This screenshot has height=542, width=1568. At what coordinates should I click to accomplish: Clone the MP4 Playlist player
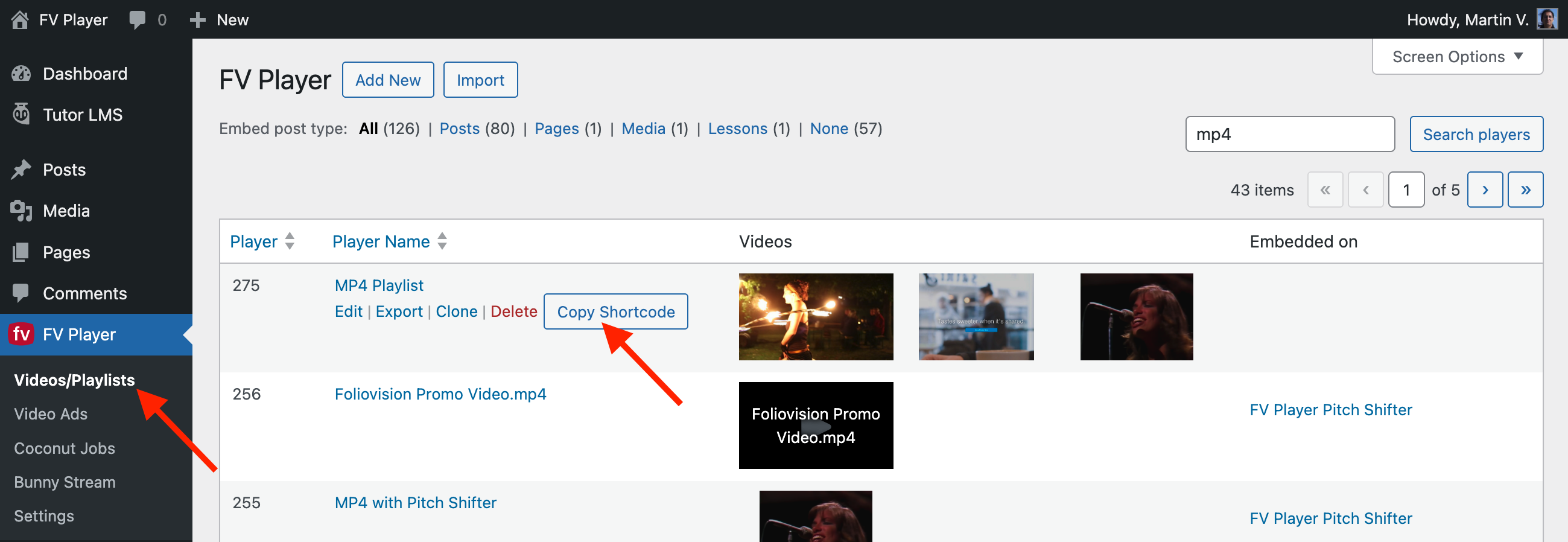tap(457, 311)
